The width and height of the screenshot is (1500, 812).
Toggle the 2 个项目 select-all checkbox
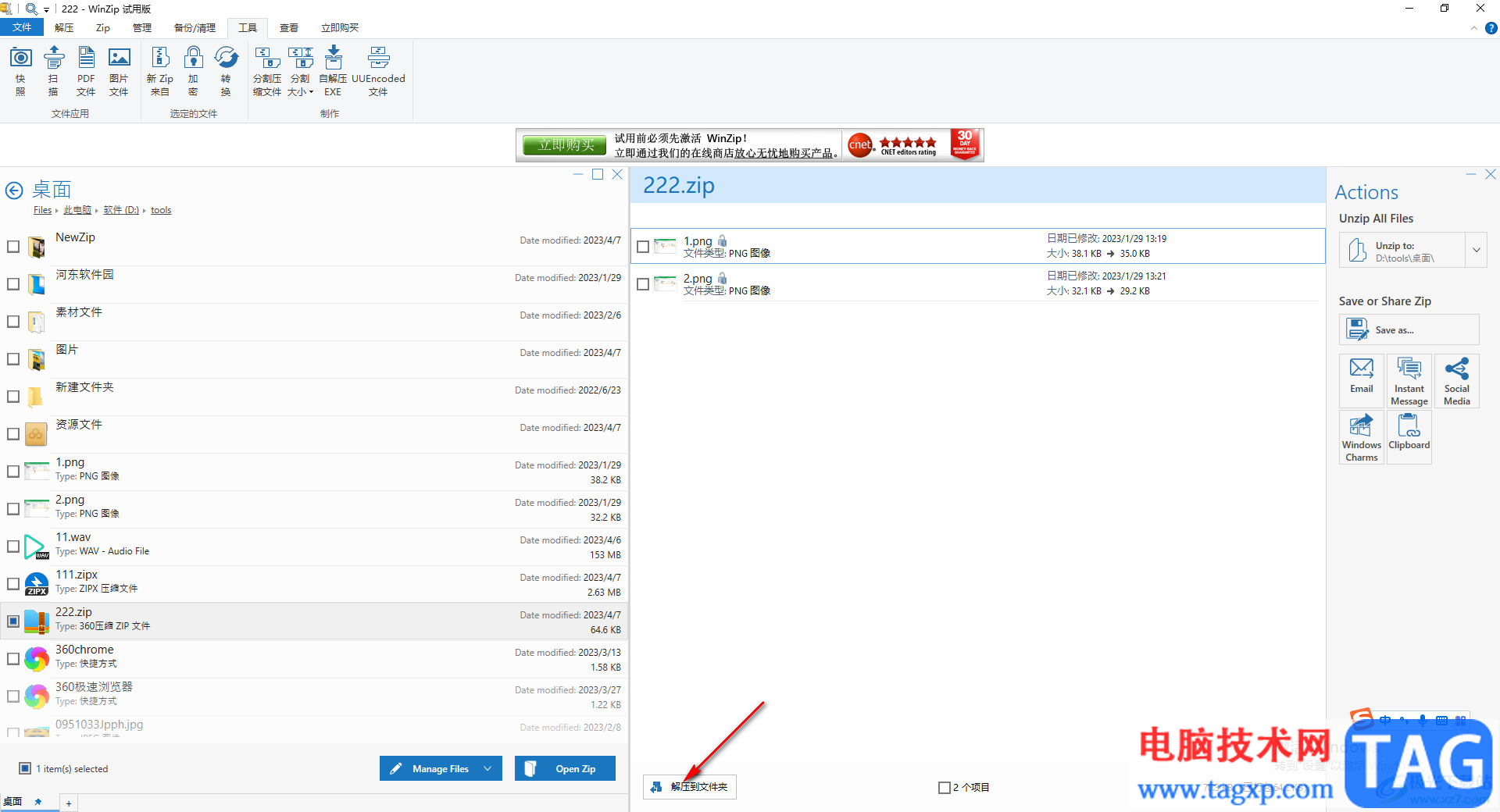(x=945, y=788)
